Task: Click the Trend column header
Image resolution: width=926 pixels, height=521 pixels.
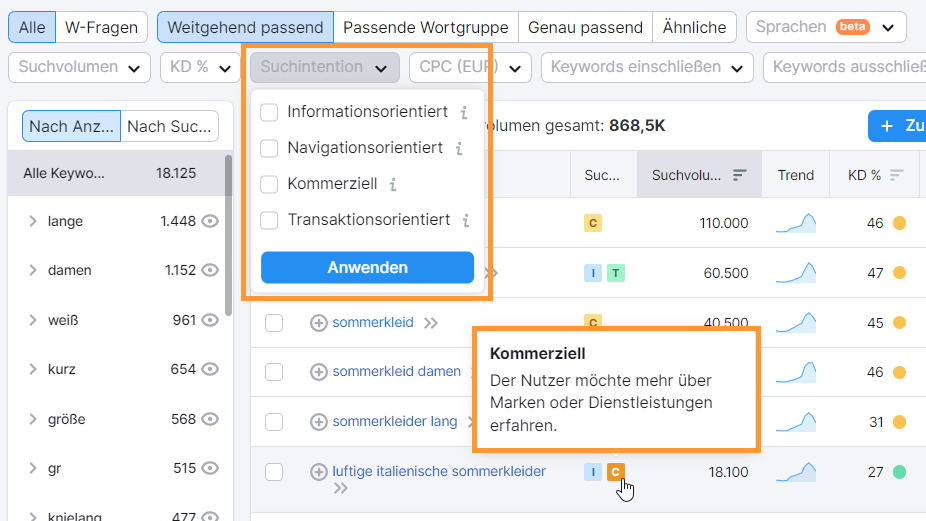Action: pos(795,175)
